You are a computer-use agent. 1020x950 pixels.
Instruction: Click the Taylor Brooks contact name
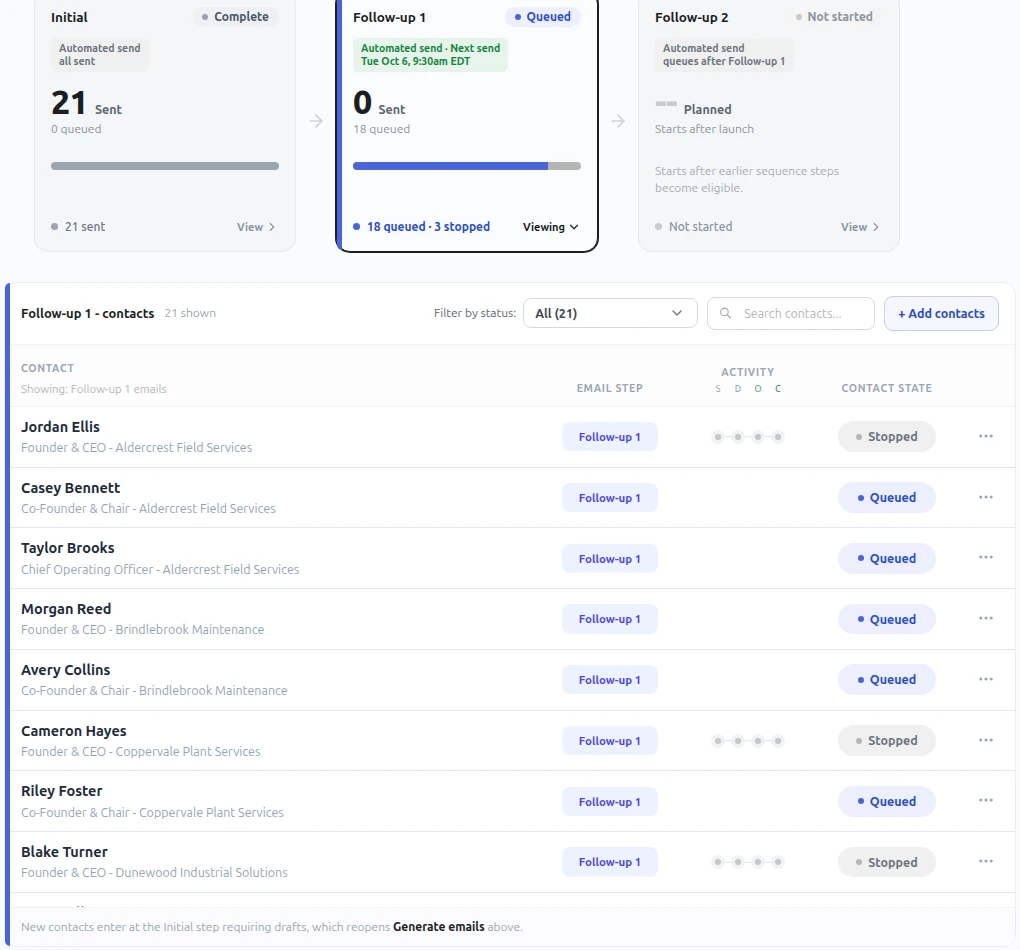click(x=68, y=548)
